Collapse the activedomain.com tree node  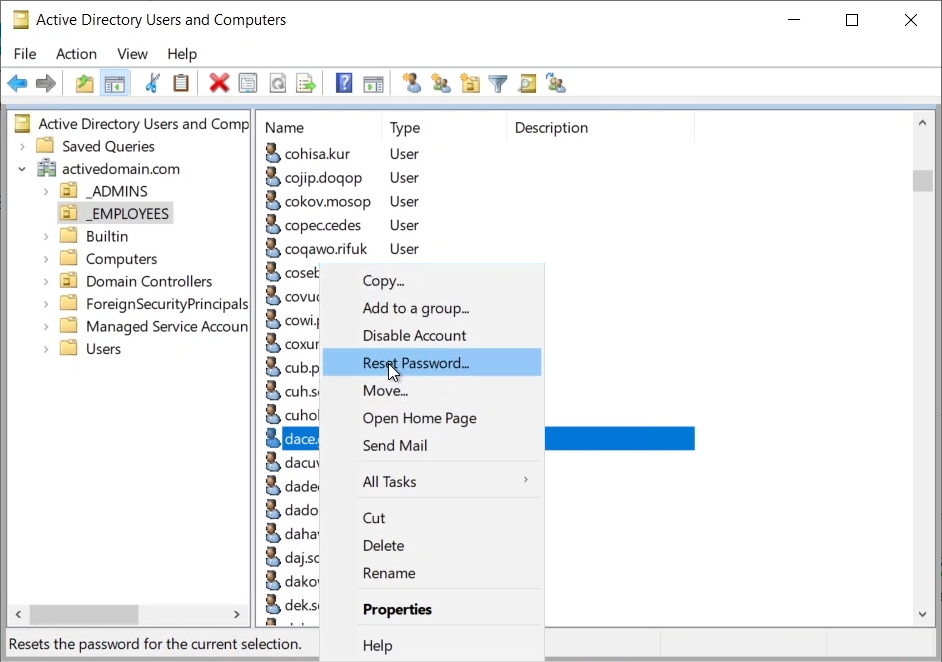[21, 168]
